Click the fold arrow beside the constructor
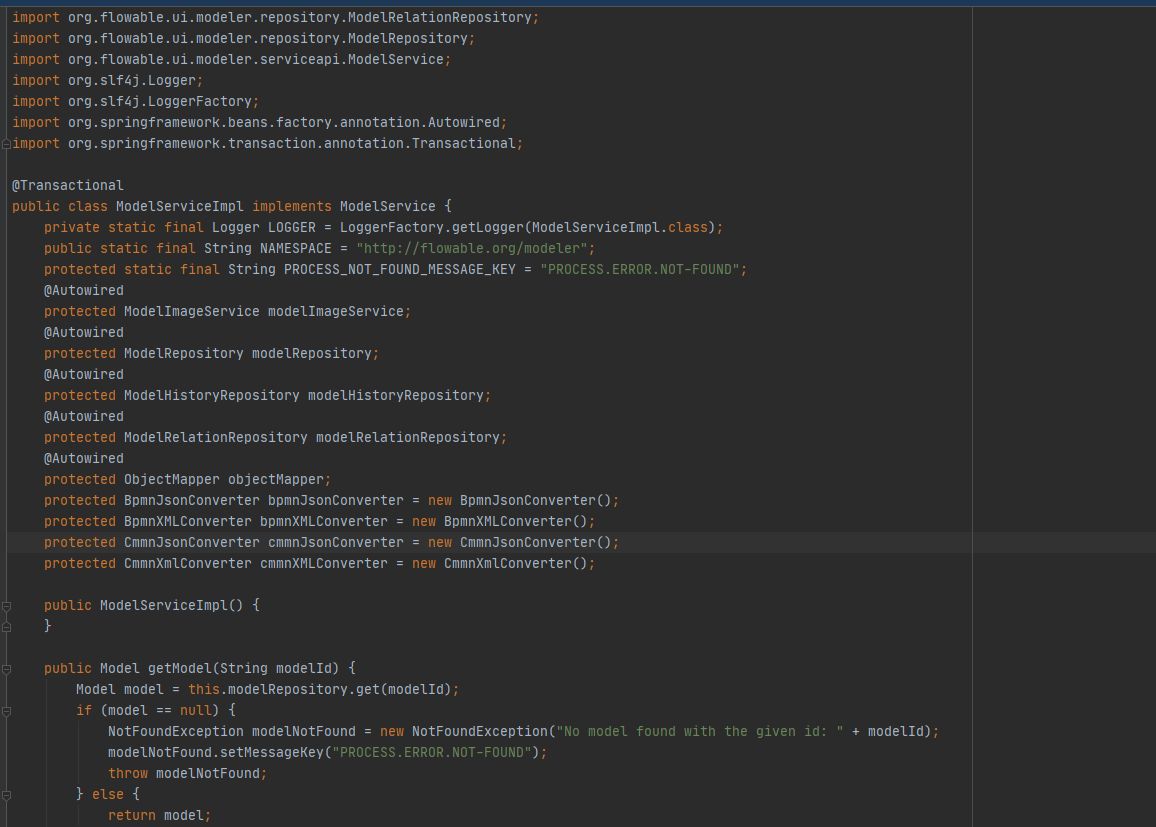This screenshot has height=827, width=1156. [6, 604]
